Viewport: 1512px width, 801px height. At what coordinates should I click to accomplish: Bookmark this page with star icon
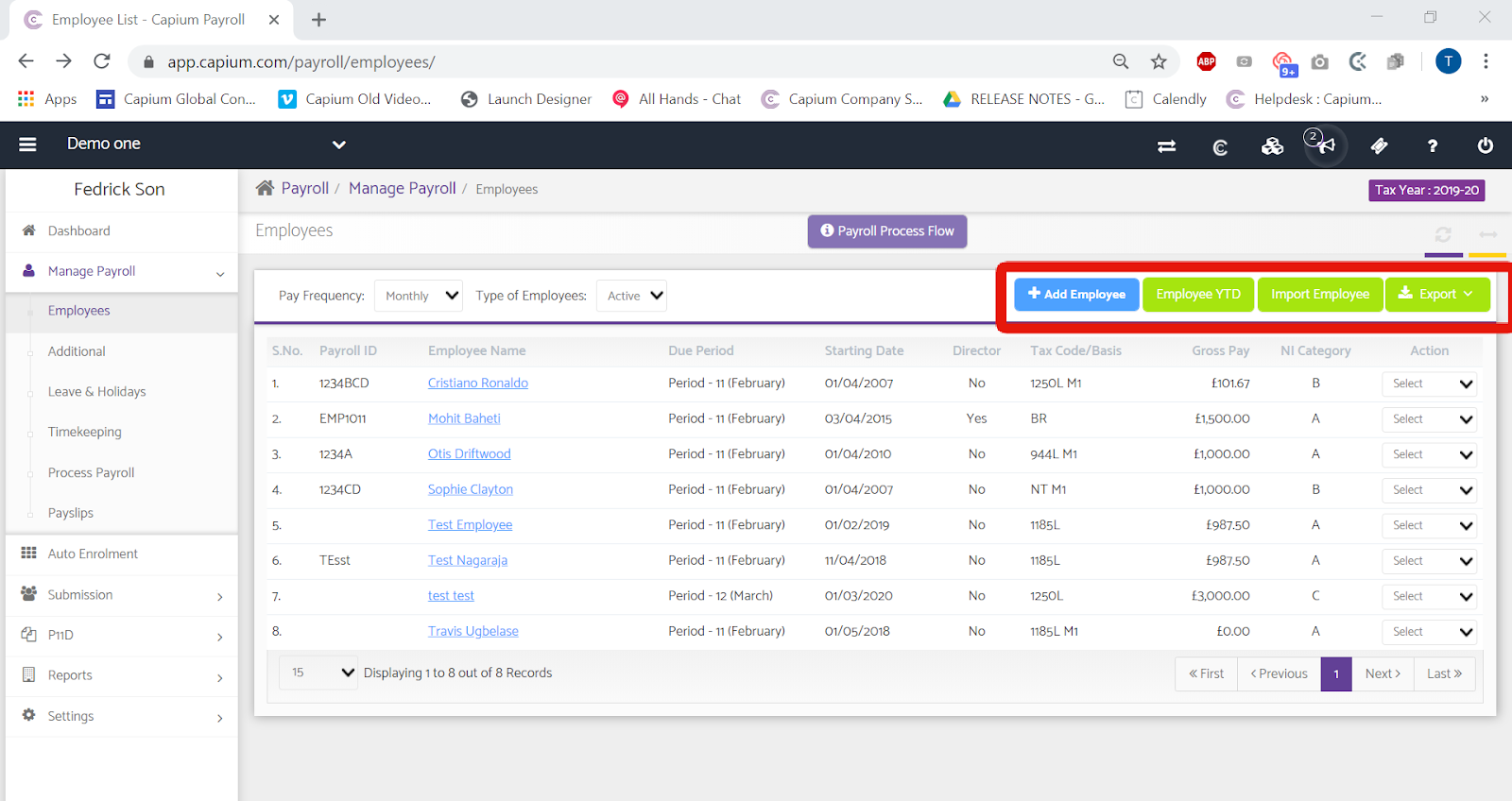(1159, 61)
